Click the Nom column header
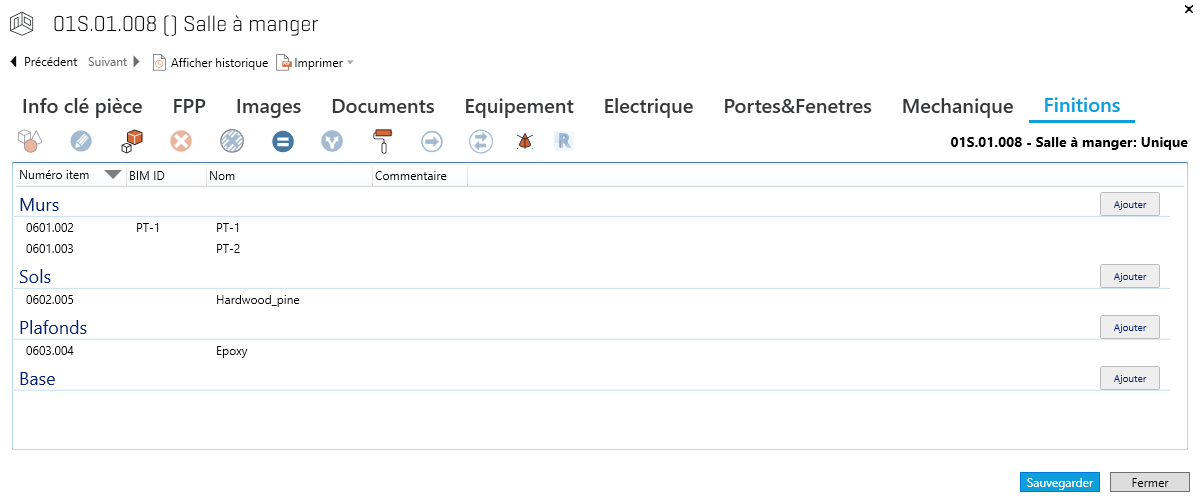Screen dimensions: 1200x502 click(289, 176)
